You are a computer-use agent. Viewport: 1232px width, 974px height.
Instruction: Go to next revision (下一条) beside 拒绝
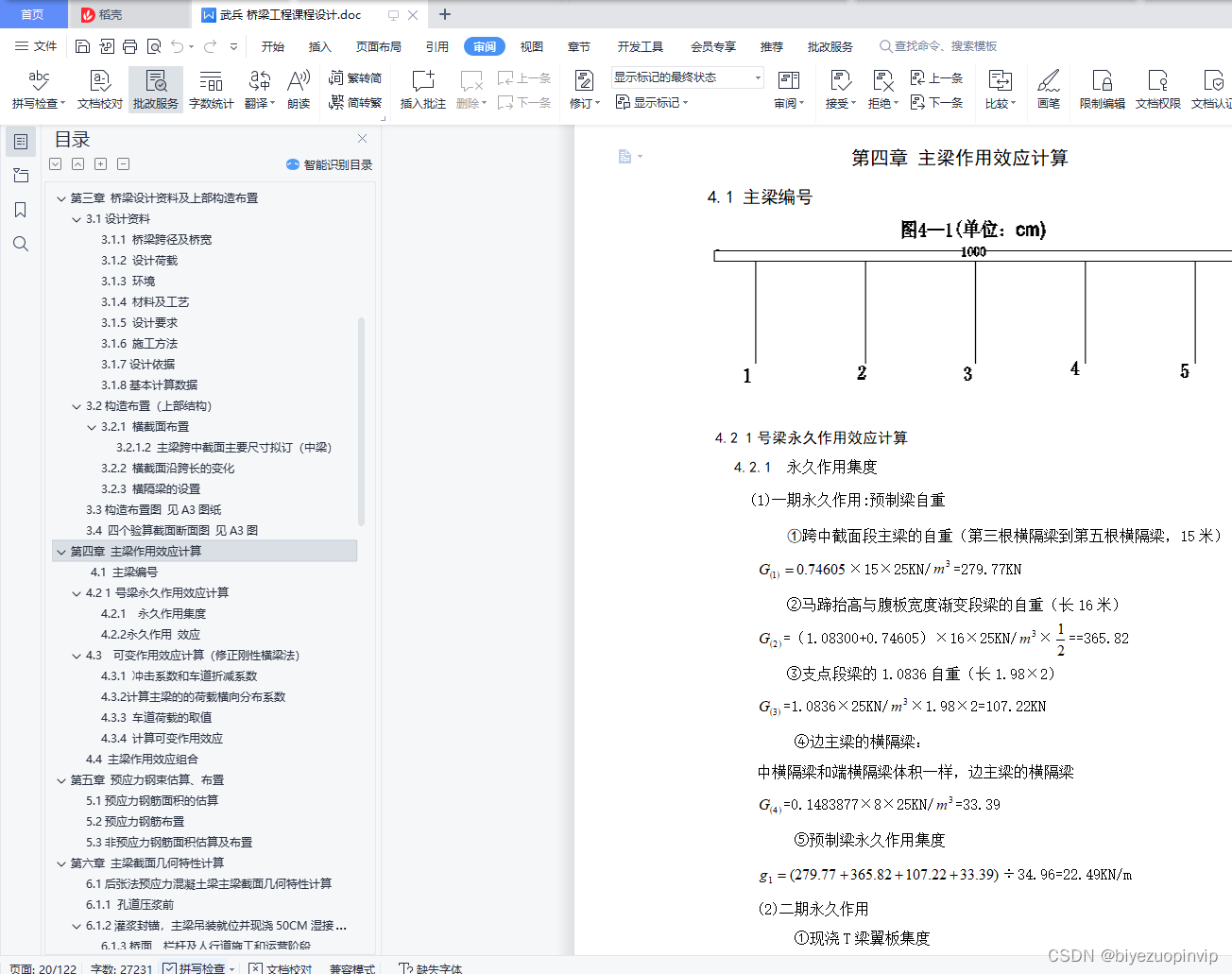936,102
